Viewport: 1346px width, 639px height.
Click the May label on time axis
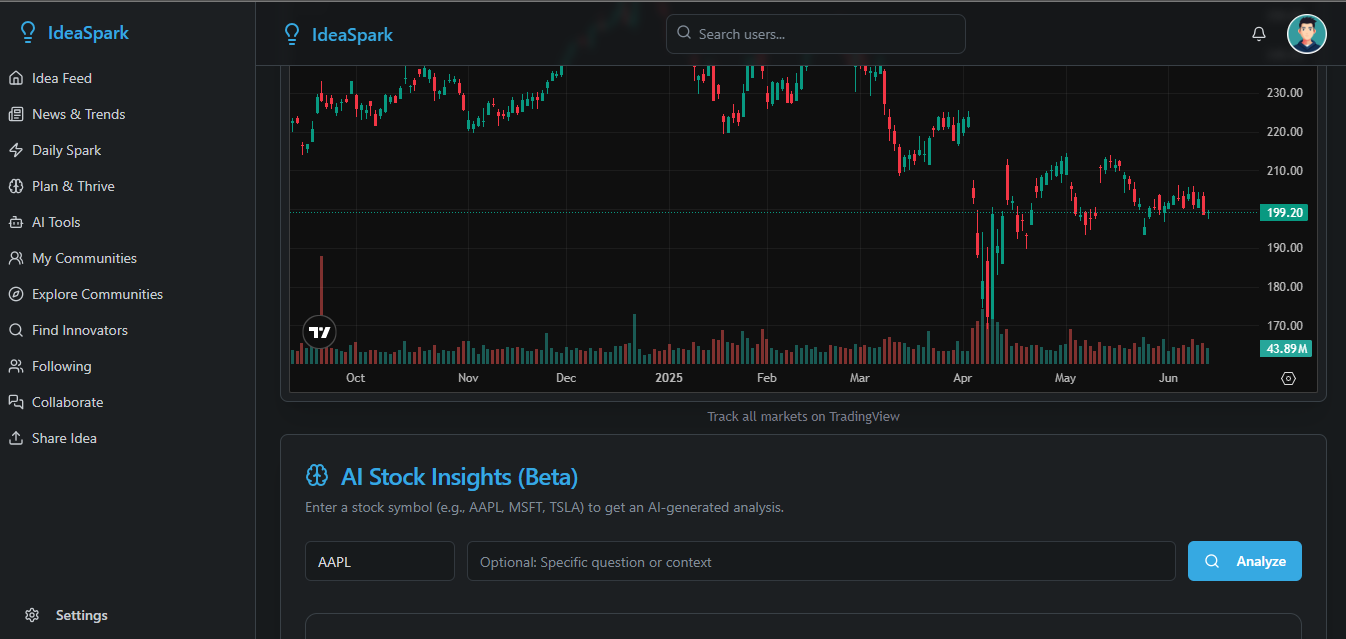[x=1065, y=378]
